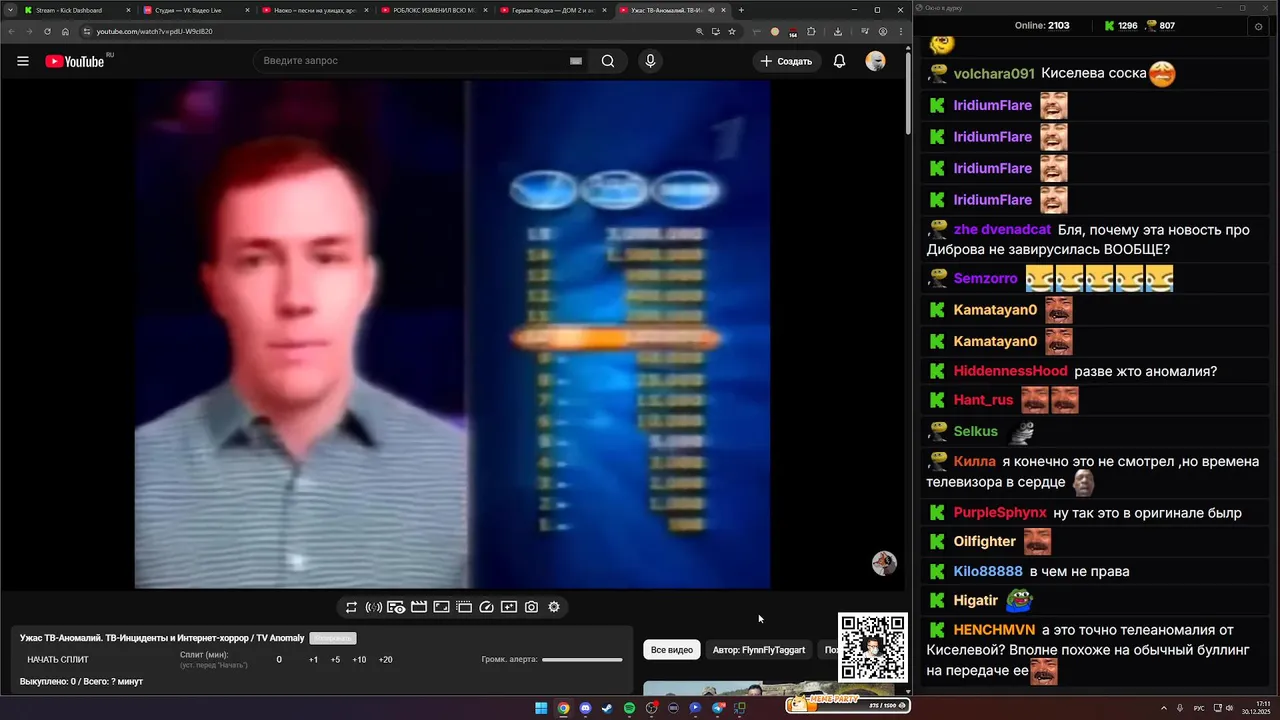
Task: Click the browser home button
Action: pyautogui.click(x=66, y=31)
